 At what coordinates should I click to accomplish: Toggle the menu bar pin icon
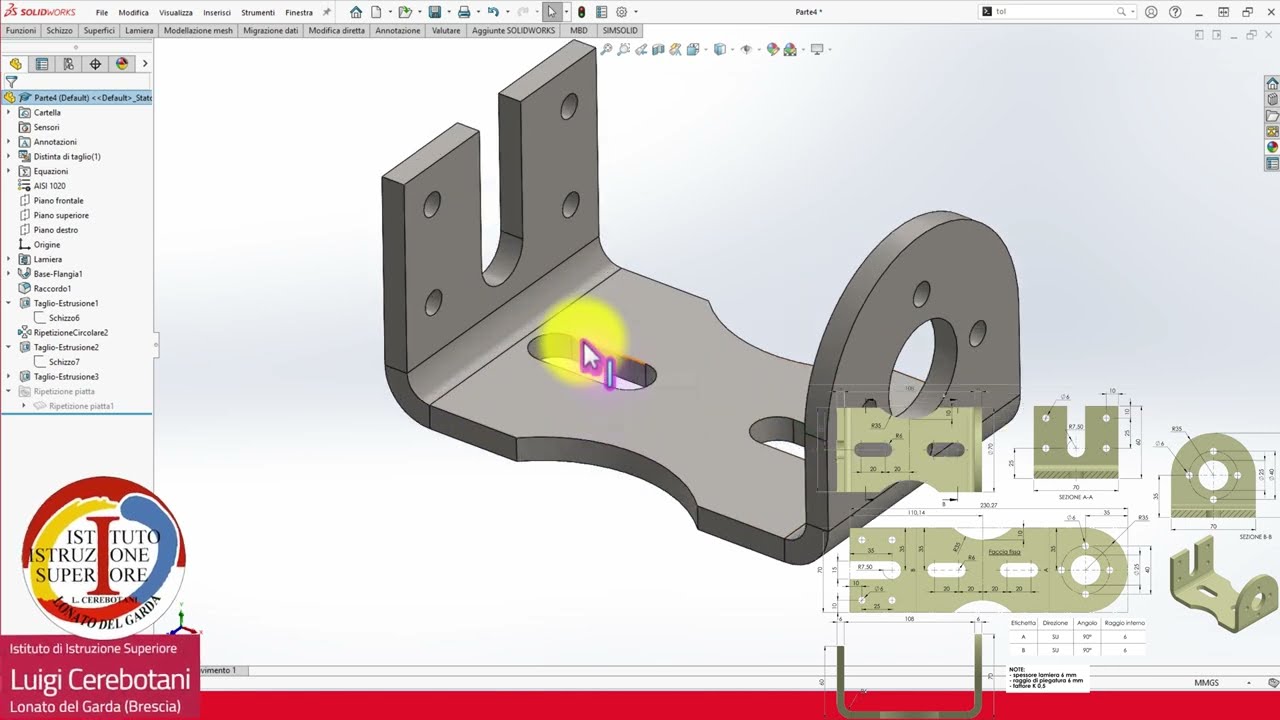[x=326, y=13]
